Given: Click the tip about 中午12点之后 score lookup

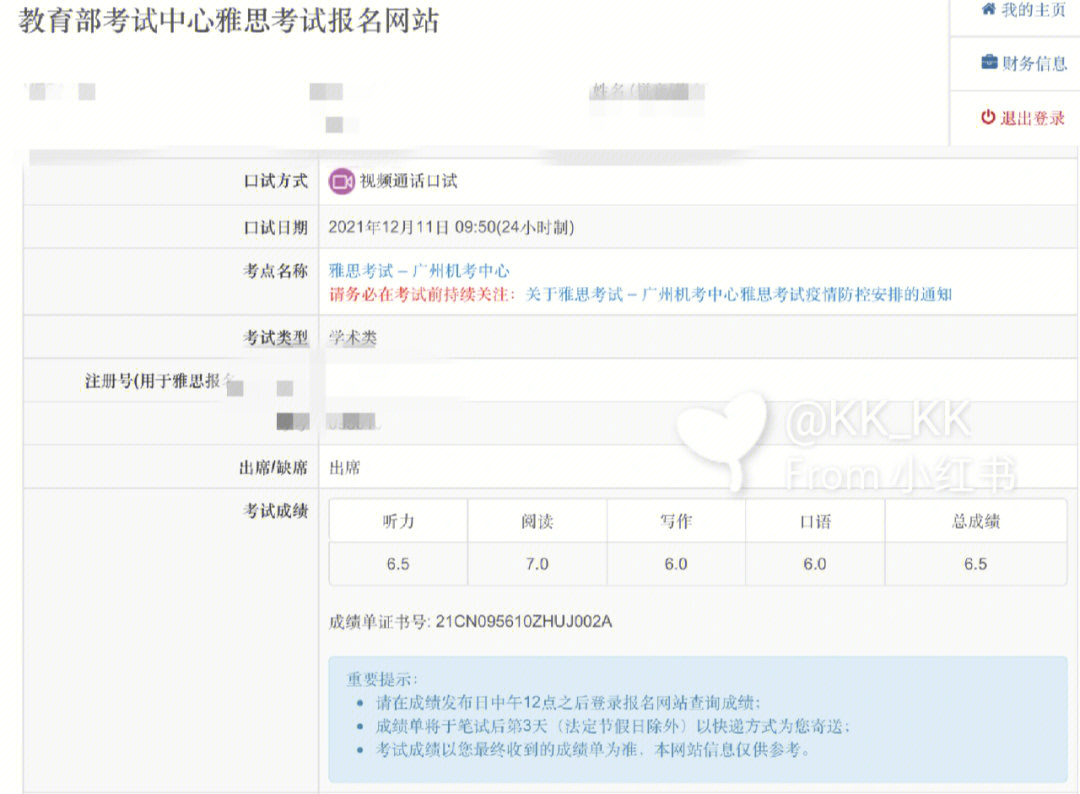Looking at the screenshot, I should coord(568,703).
